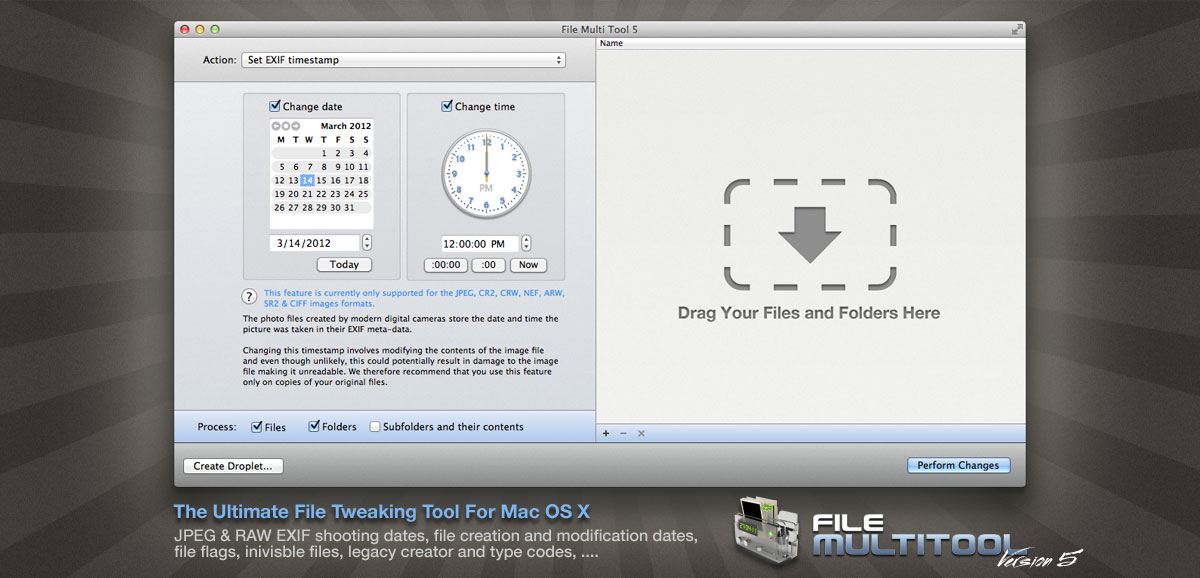Click the :00 seconds reset button
Screen dimensions: 1200x578
pyautogui.click(x=489, y=265)
